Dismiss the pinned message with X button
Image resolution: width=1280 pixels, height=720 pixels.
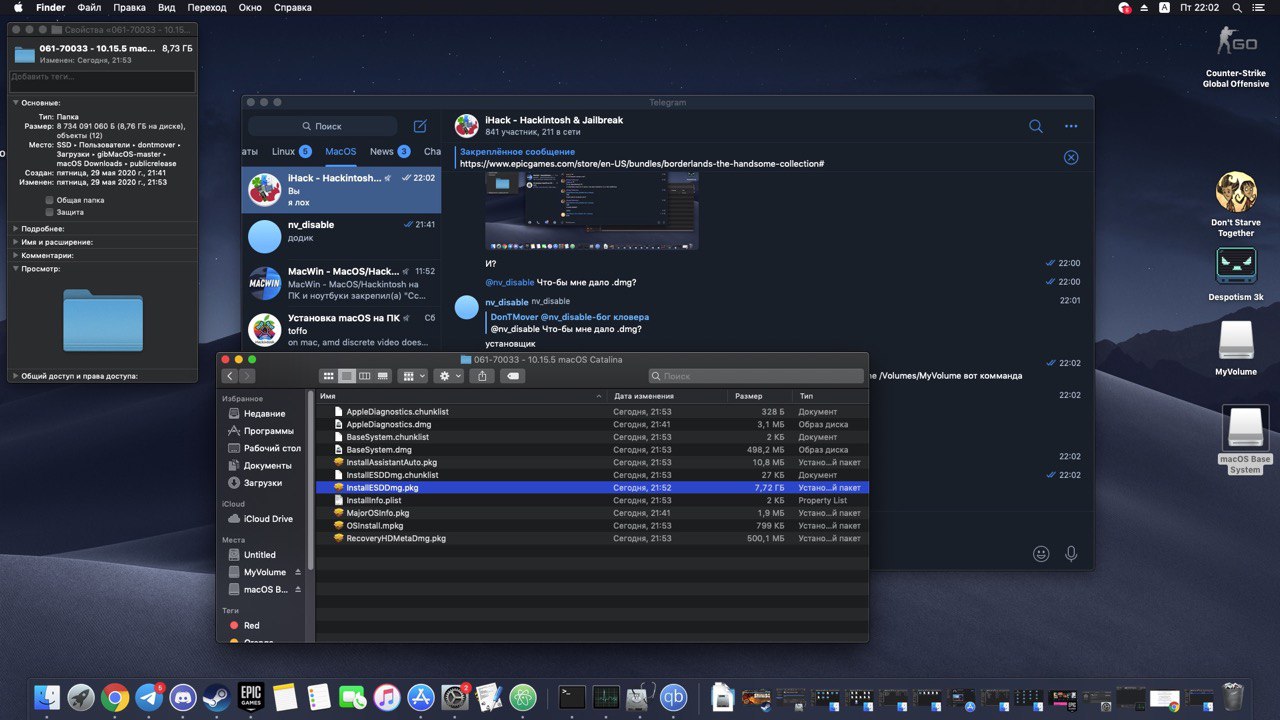[1071, 157]
